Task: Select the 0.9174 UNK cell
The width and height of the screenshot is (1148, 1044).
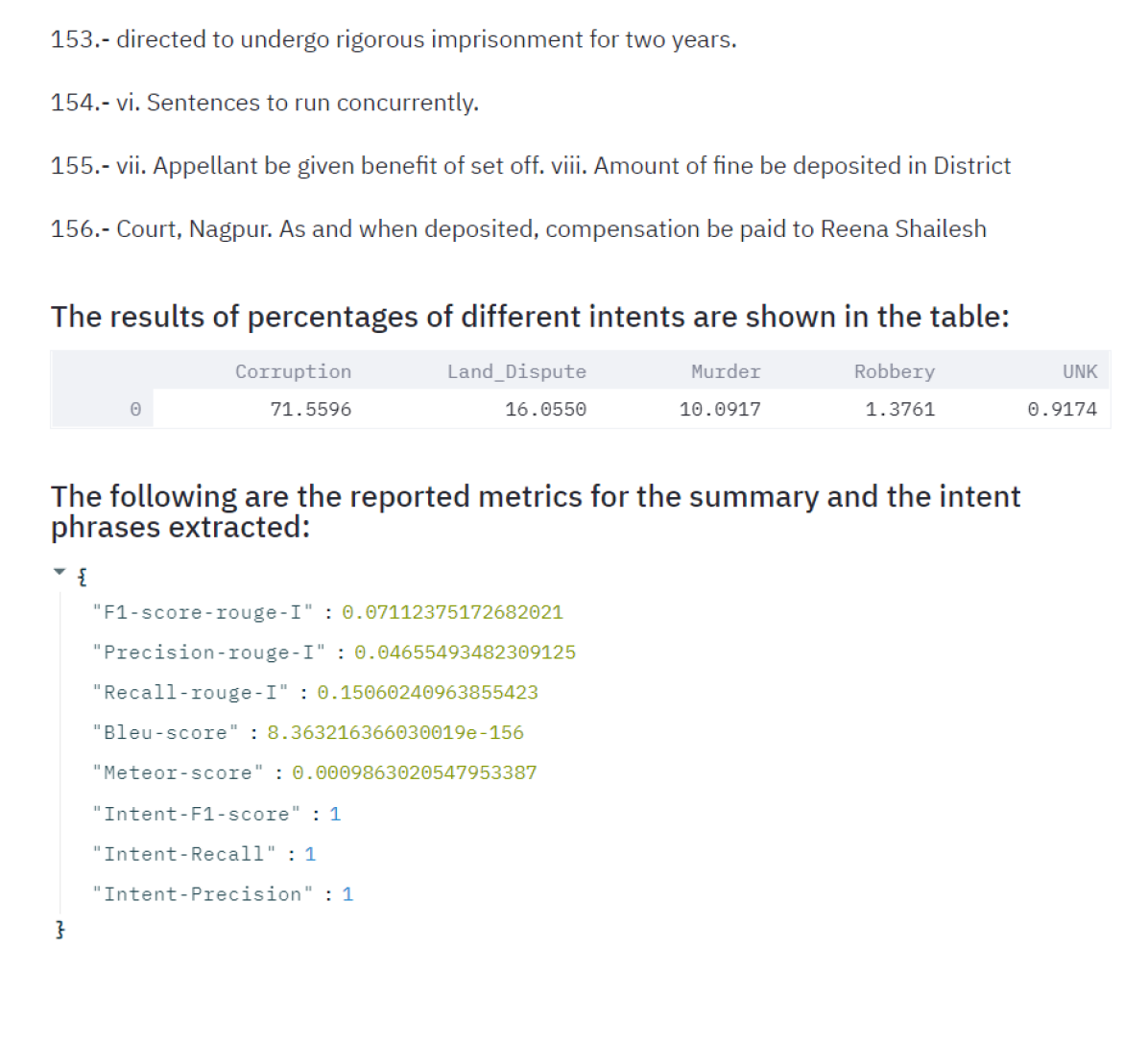Action: click(1062, 409)
